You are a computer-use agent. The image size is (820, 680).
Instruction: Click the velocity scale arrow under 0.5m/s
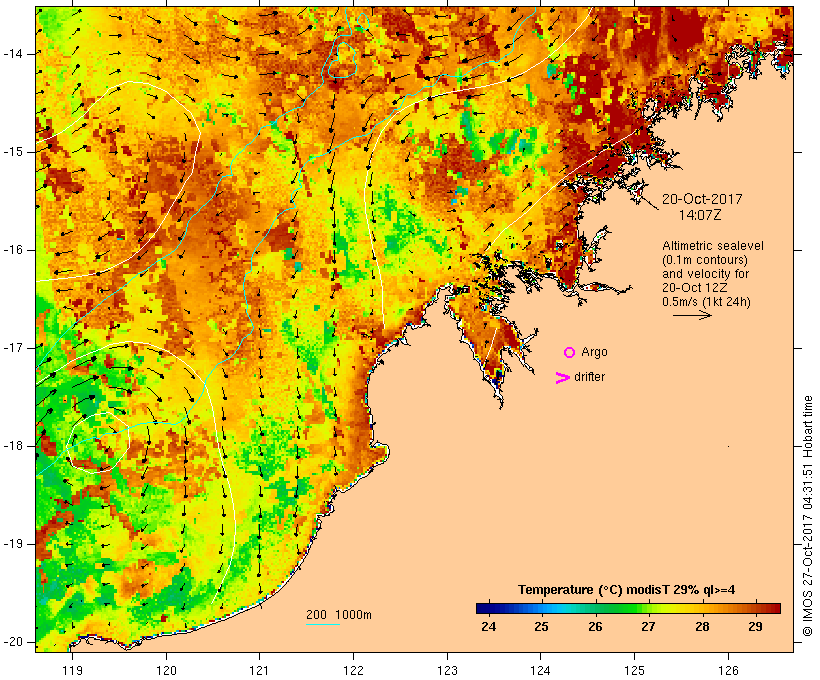click(x=692, y=315)
